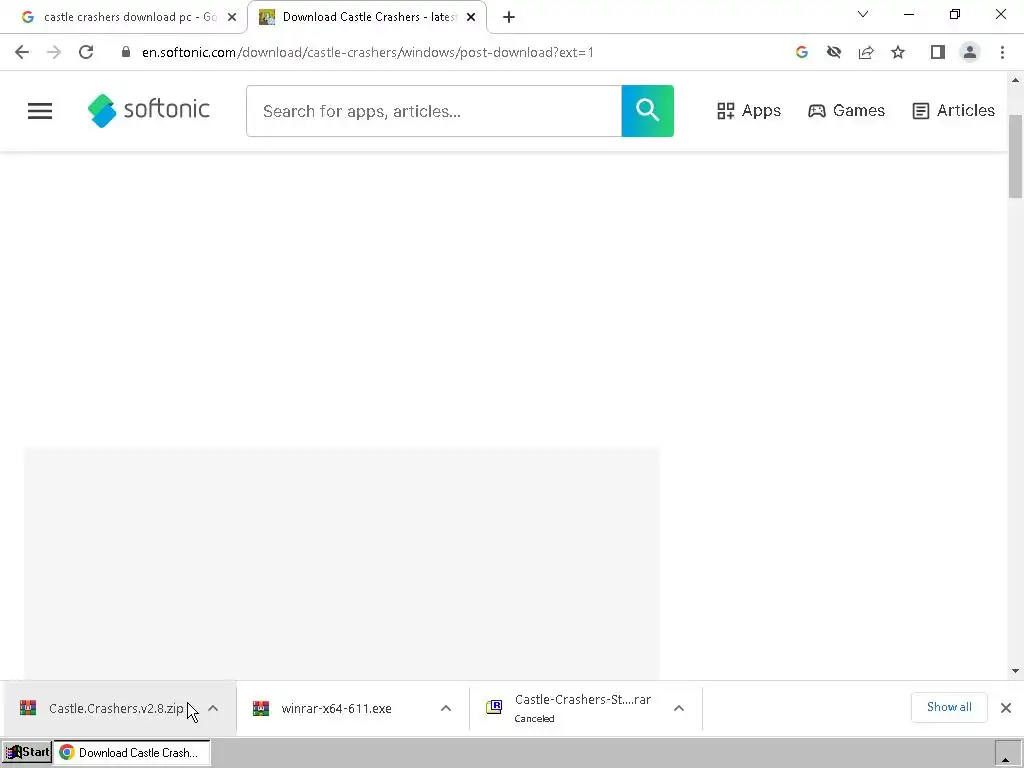Close the castle crashers Google search tab
Image resolution: width=1024 pixels, height=768 pixels.
[232, 17]
